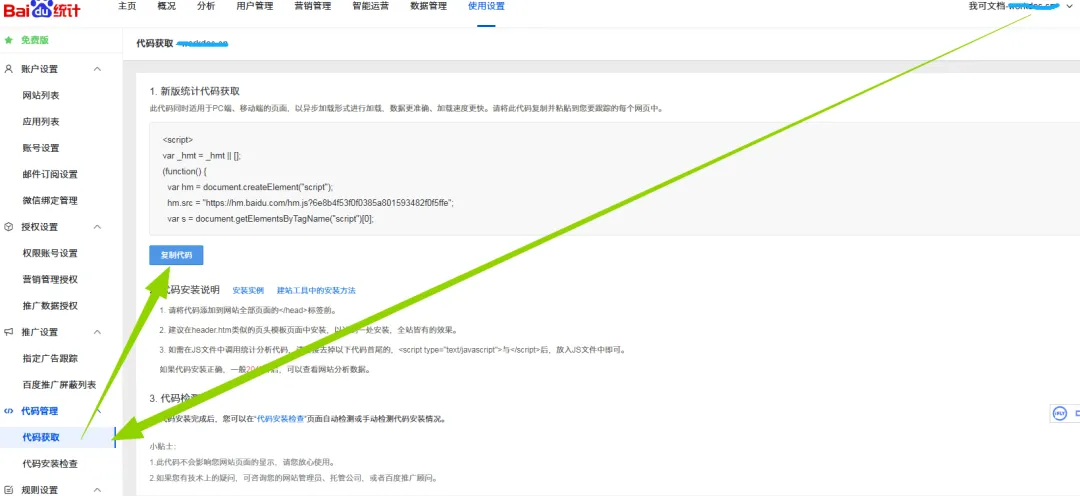
Task: Go to the 数据管理 tab
Action: tap(428, 6)
